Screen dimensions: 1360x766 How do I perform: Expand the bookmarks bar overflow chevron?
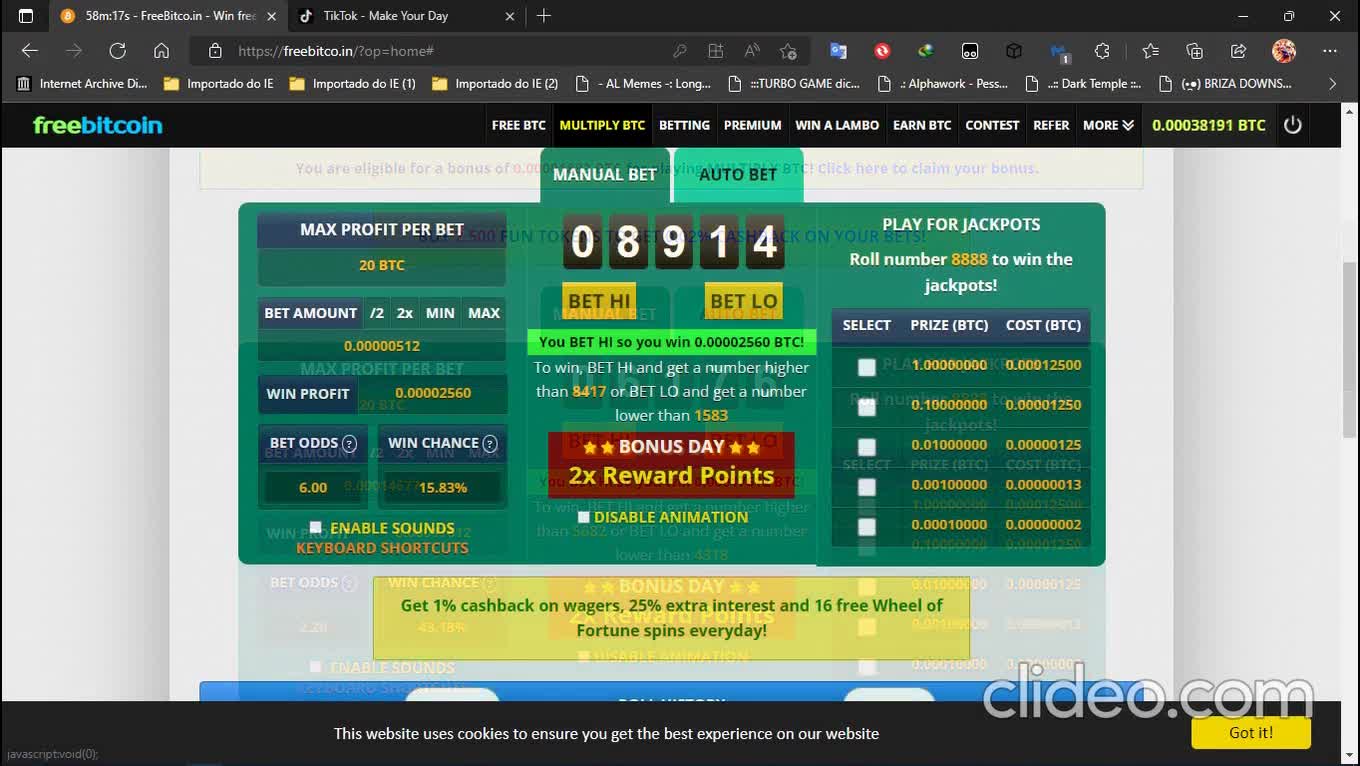pos(1332,84)
